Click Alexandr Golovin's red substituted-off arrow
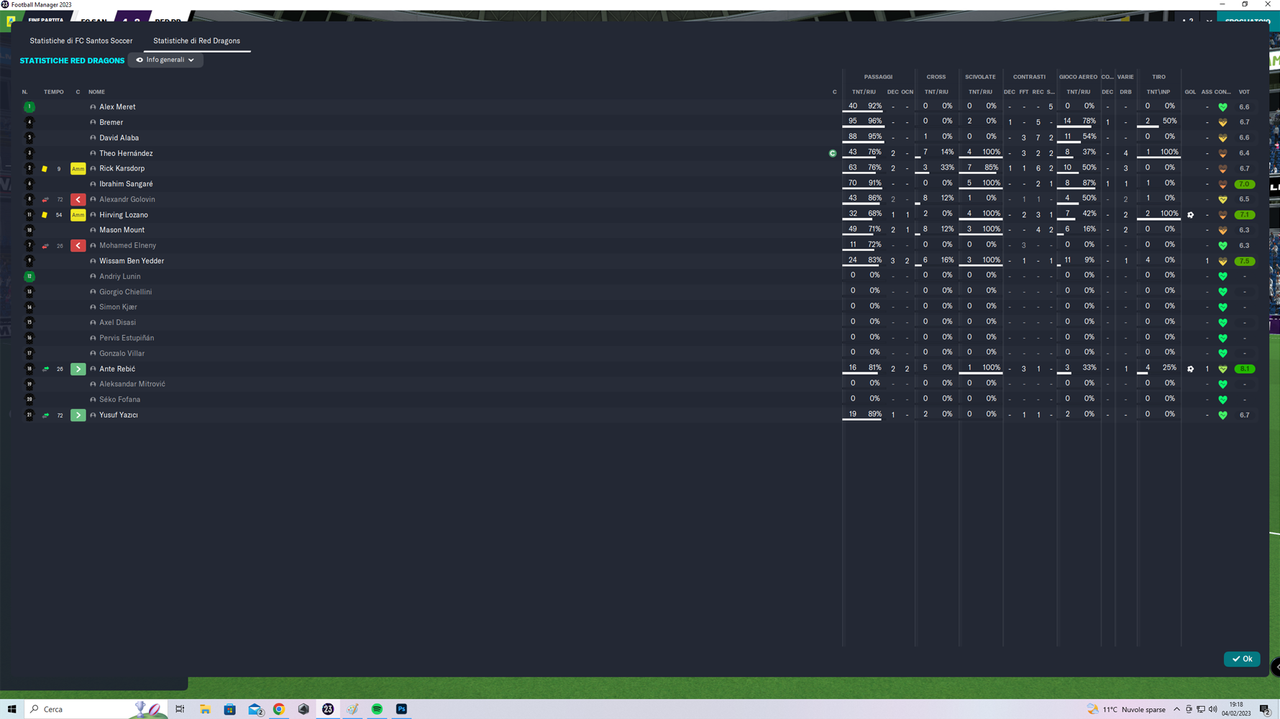This screenshot has height=719, width=1280. [x=78, y=200]
